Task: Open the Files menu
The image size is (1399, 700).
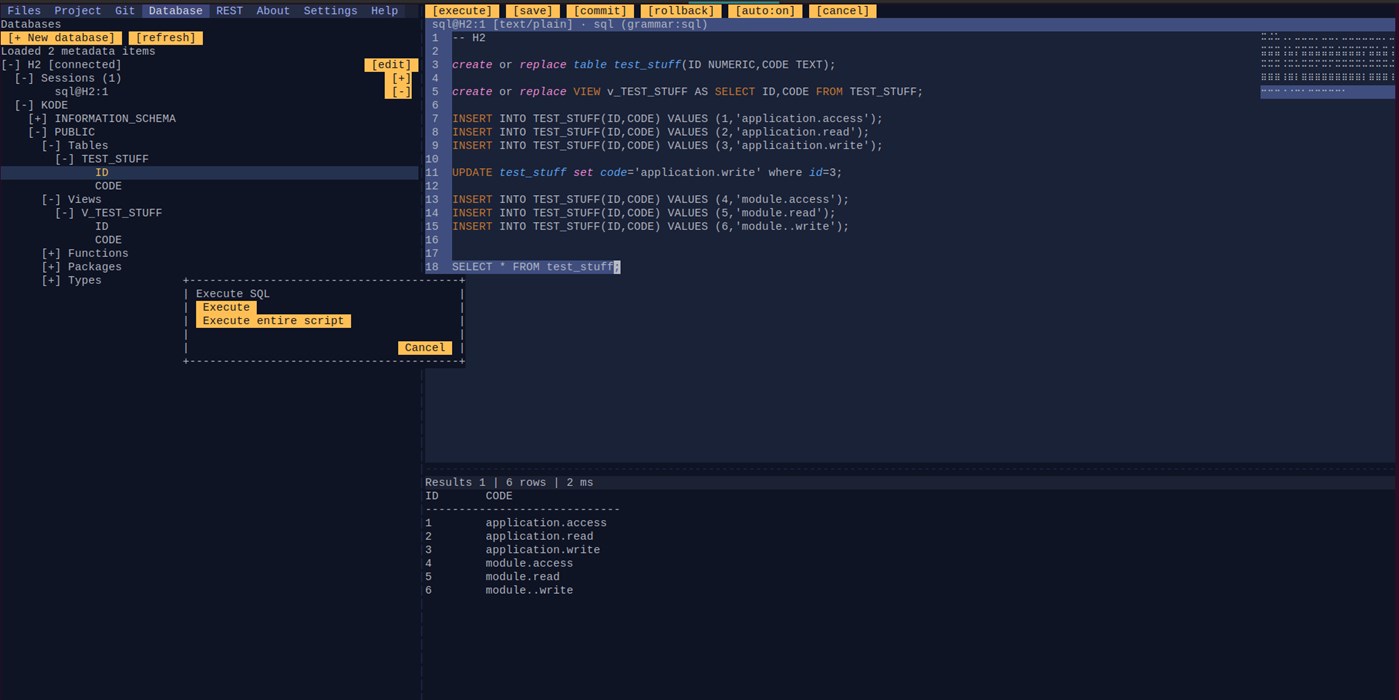Action: click(x=24, y=11)
